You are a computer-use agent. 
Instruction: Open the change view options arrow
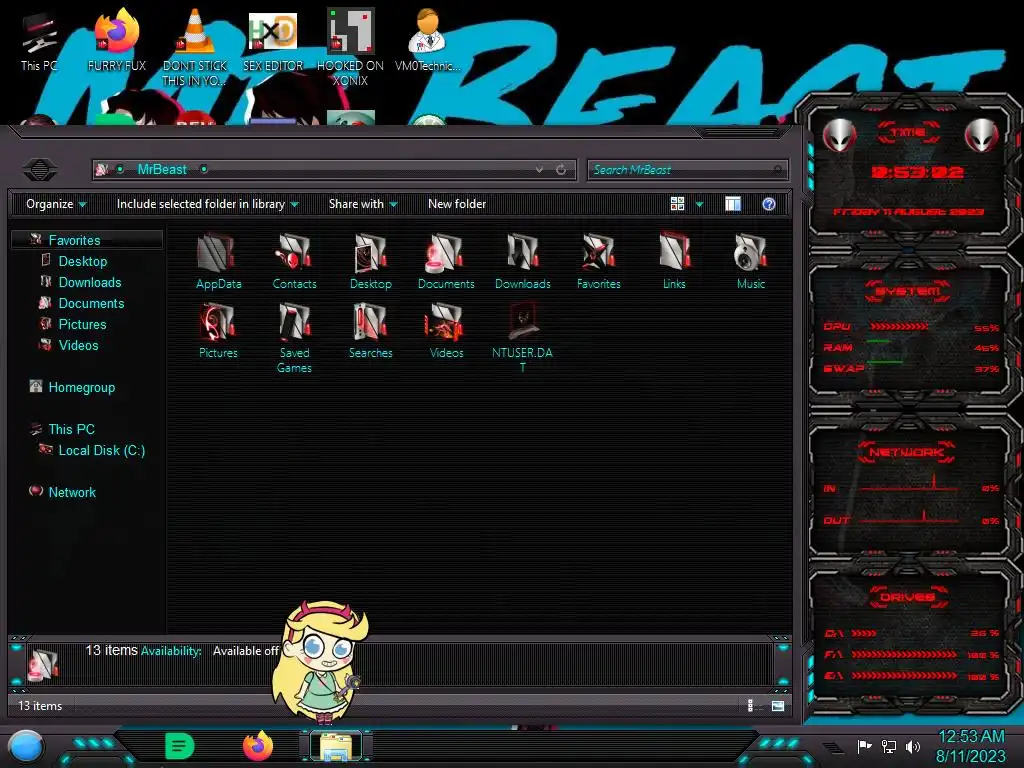coord(699,204)
